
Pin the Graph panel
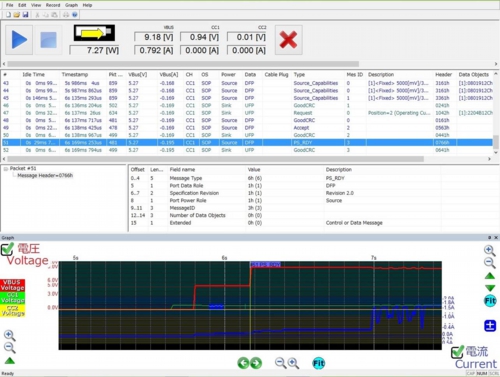[489, 238]
